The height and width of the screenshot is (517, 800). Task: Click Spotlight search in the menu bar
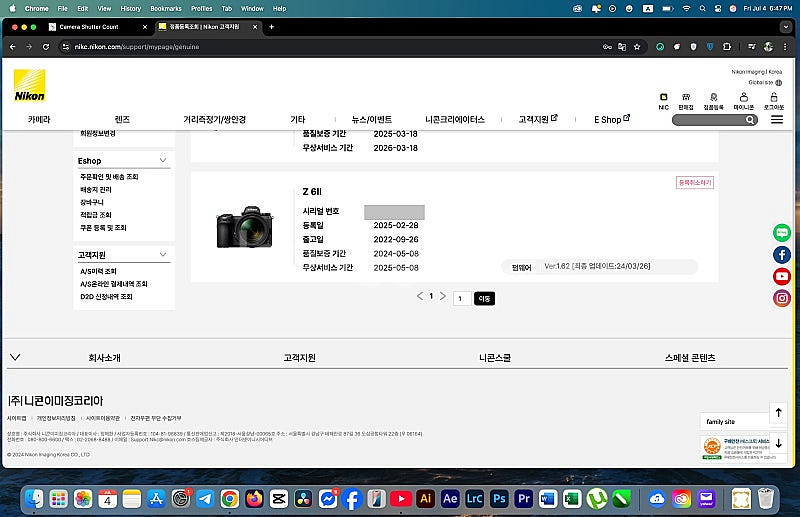[x=703, y=9]
